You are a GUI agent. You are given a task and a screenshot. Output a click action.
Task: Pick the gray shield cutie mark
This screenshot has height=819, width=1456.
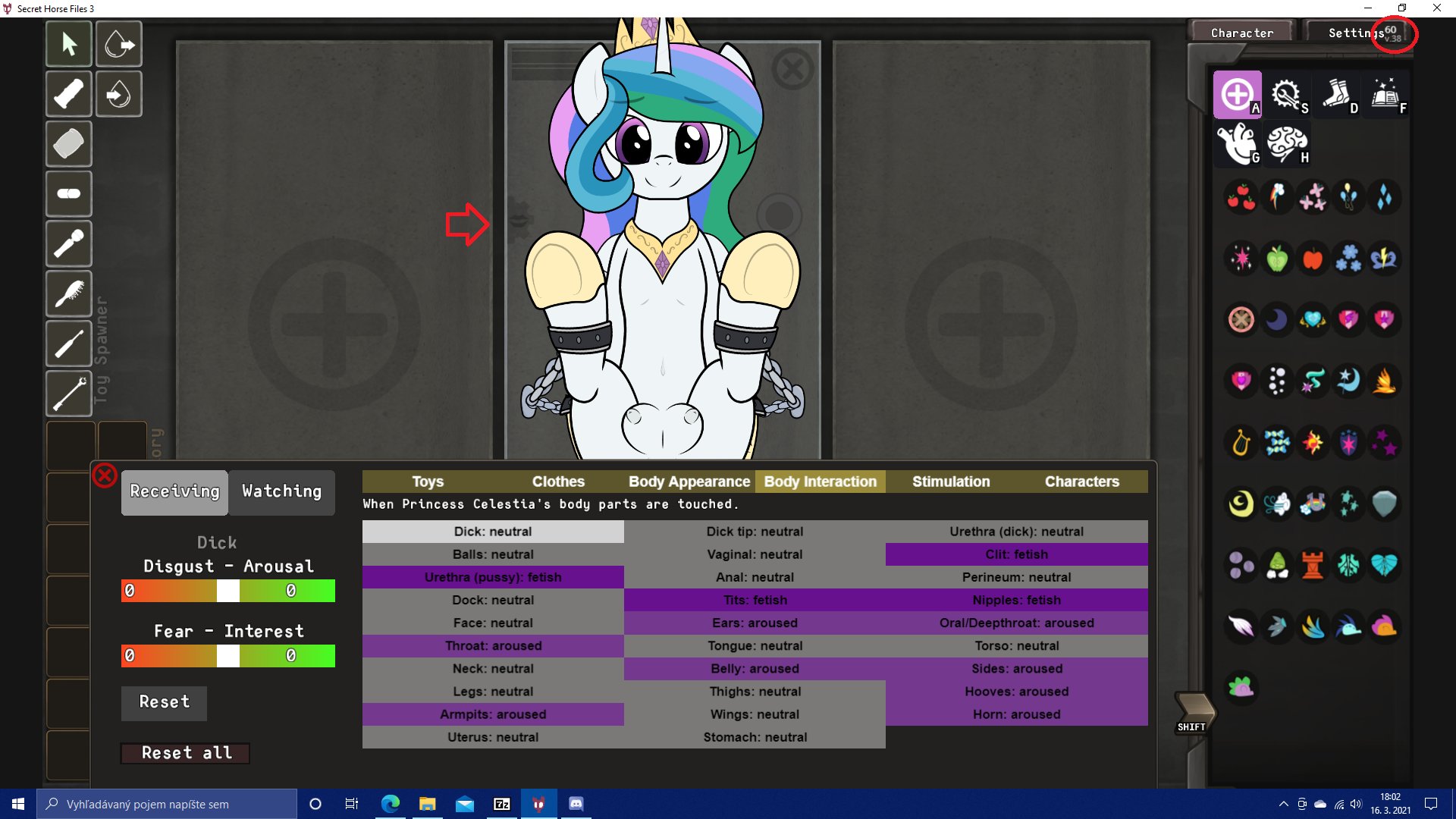1384,504
